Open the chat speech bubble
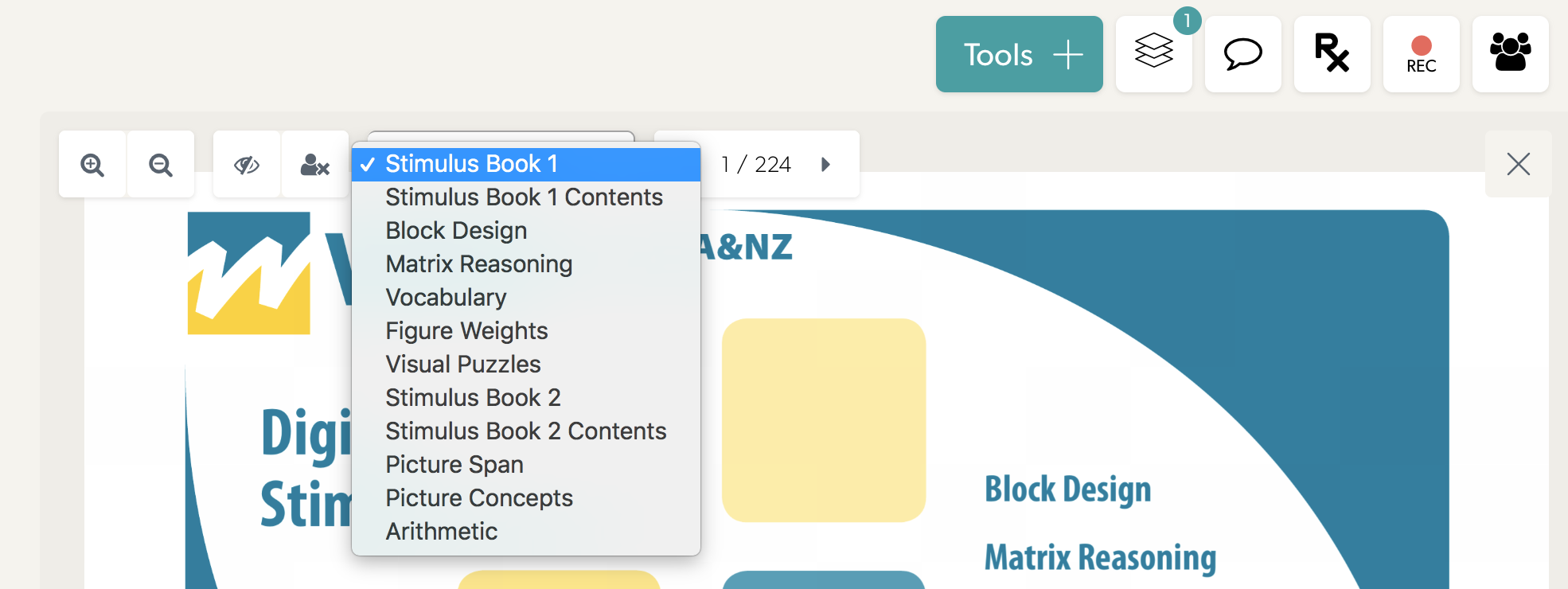 [1242, 54]
